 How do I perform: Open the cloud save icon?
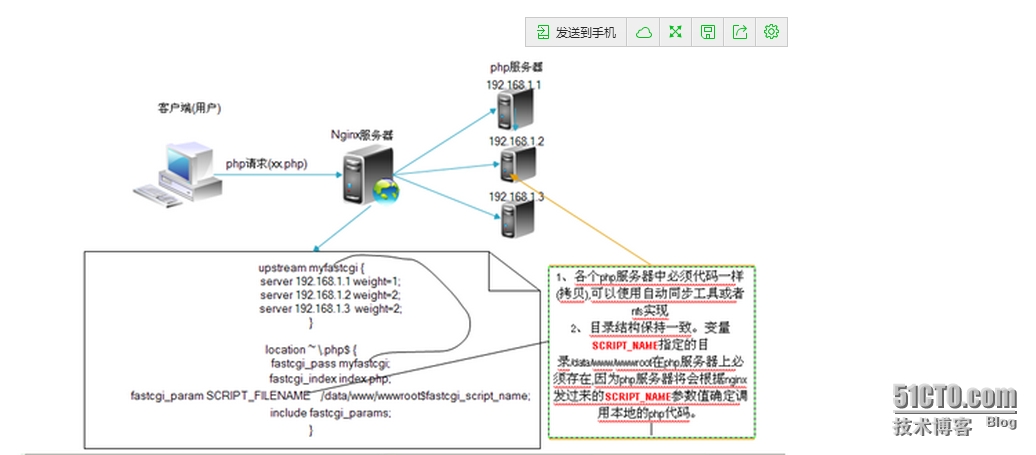coord(644,32)
